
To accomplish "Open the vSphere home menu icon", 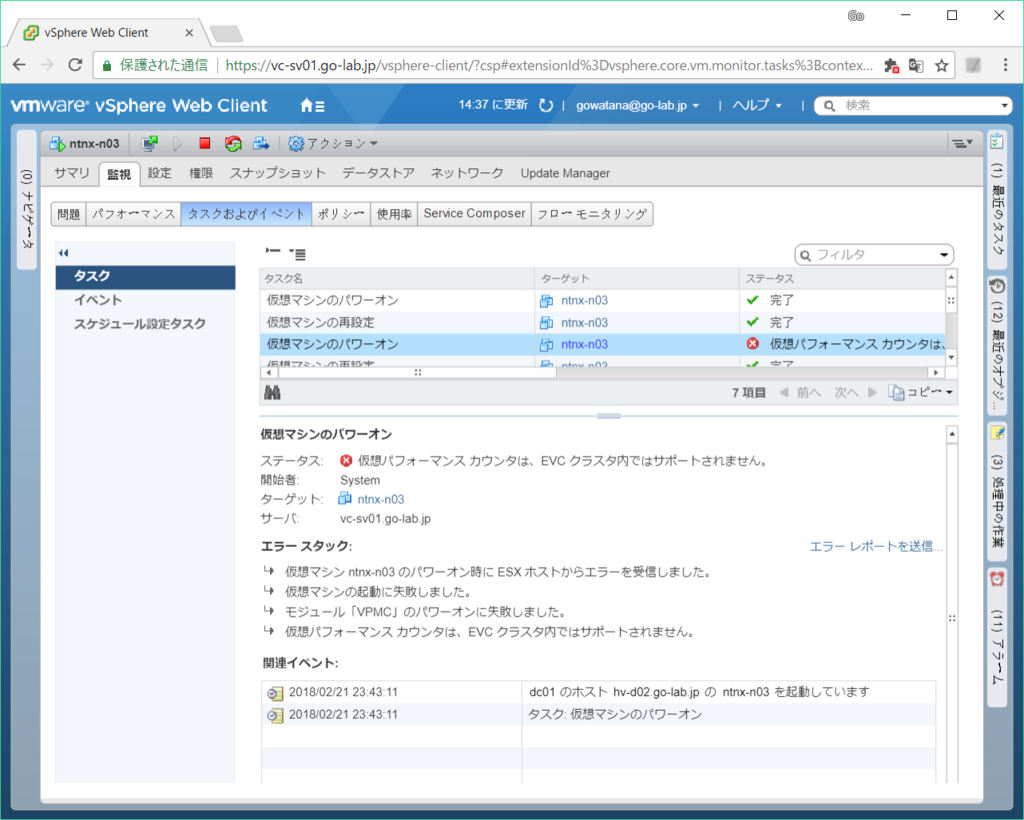I will click(312, 105).
